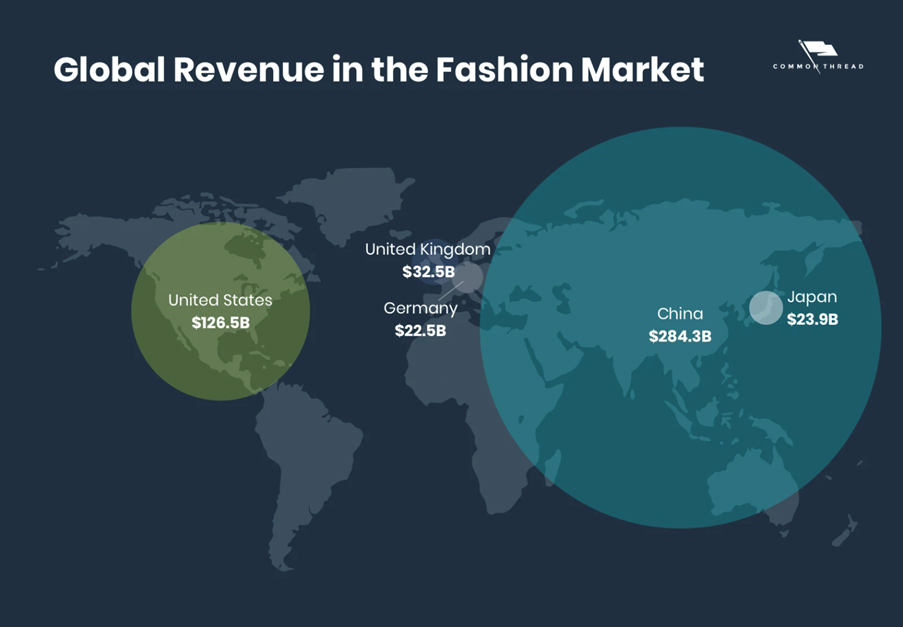The width and height of the screenshot is (903, 627).
Task: Click the small gray Japan bubble
Action: tap(766, 308)
